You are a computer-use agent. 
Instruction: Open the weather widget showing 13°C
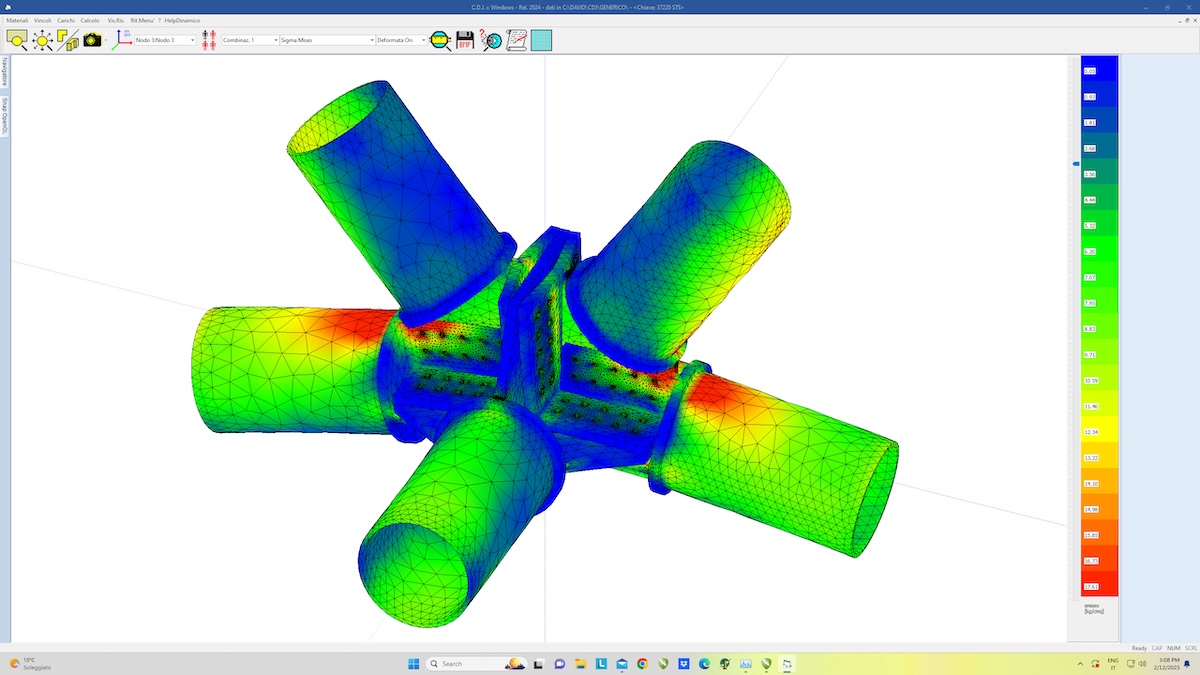pyautogui.click(x=28, y=663)
